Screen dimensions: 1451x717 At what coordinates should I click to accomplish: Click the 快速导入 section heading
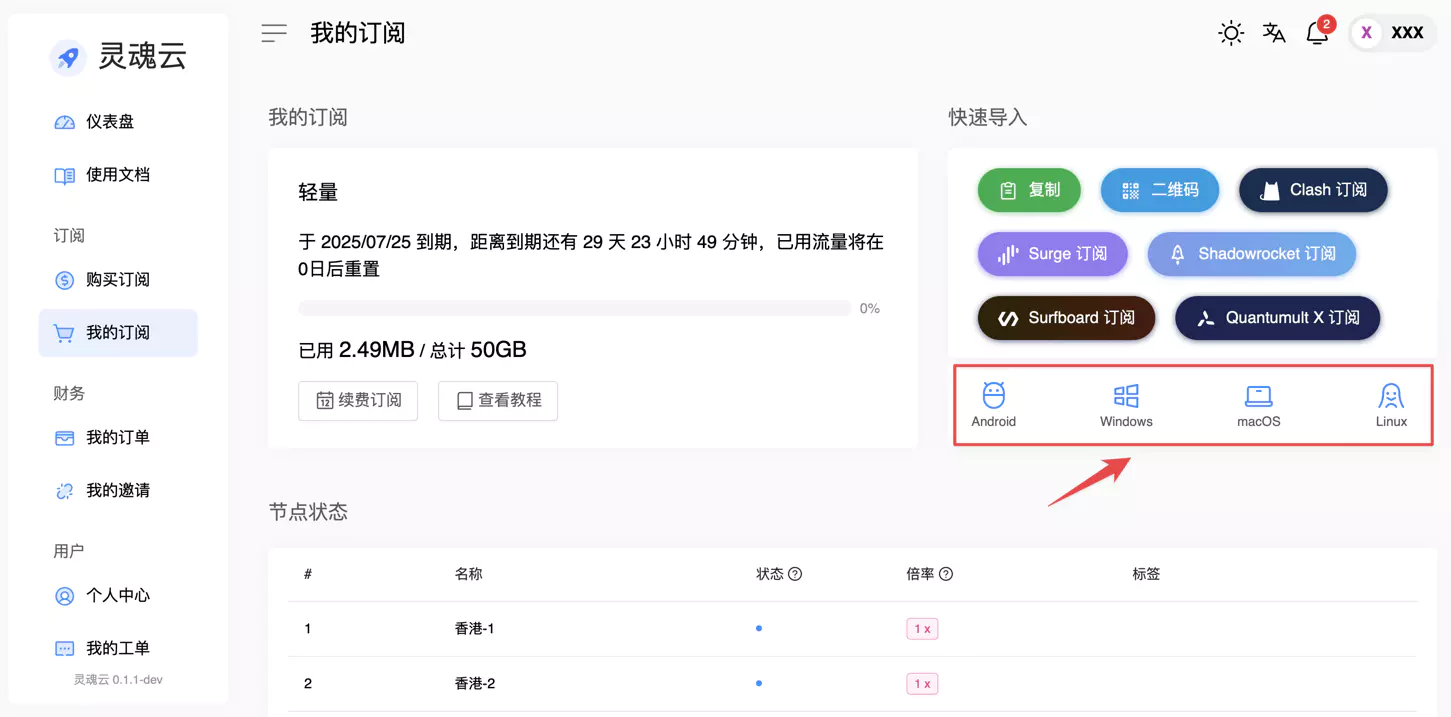point(988,117)
